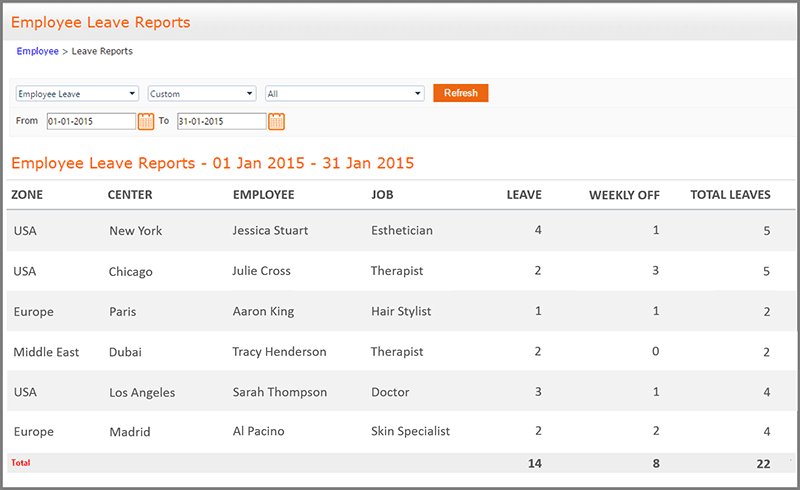Select employee Aaron King
The image size is (800, 490).
pos(263,311)
